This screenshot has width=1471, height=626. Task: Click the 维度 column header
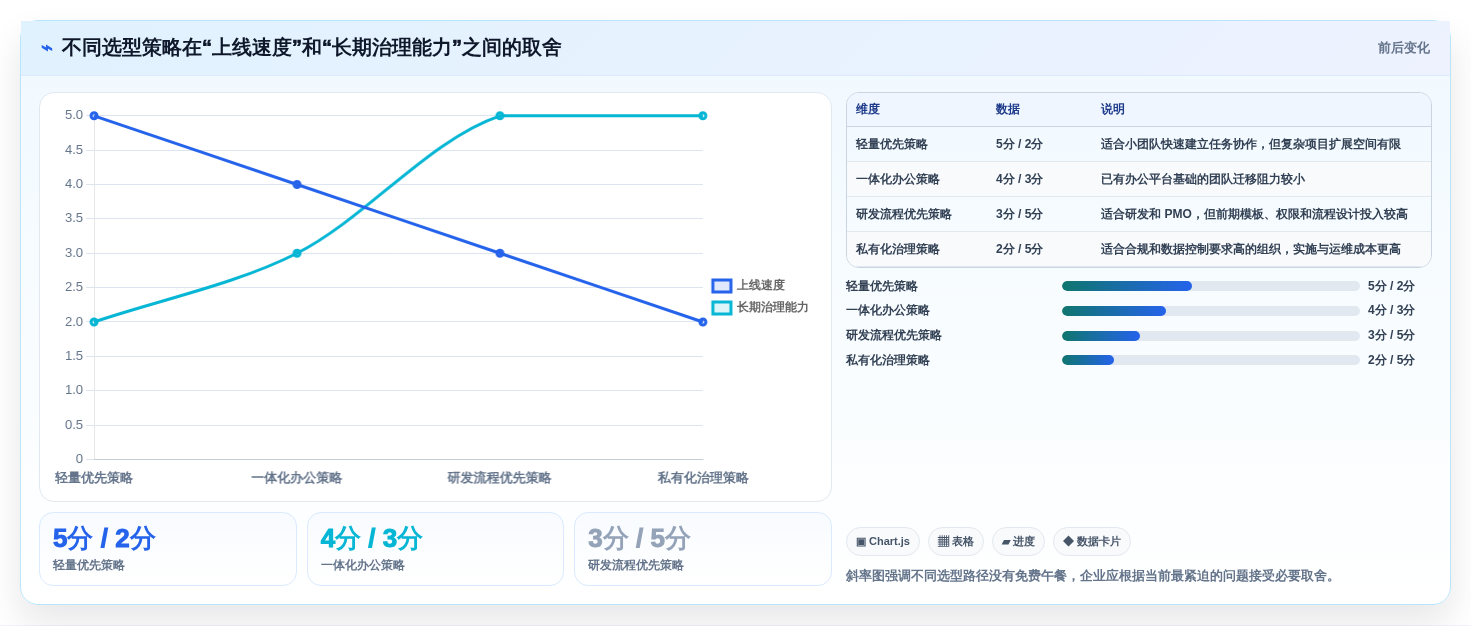868,110
